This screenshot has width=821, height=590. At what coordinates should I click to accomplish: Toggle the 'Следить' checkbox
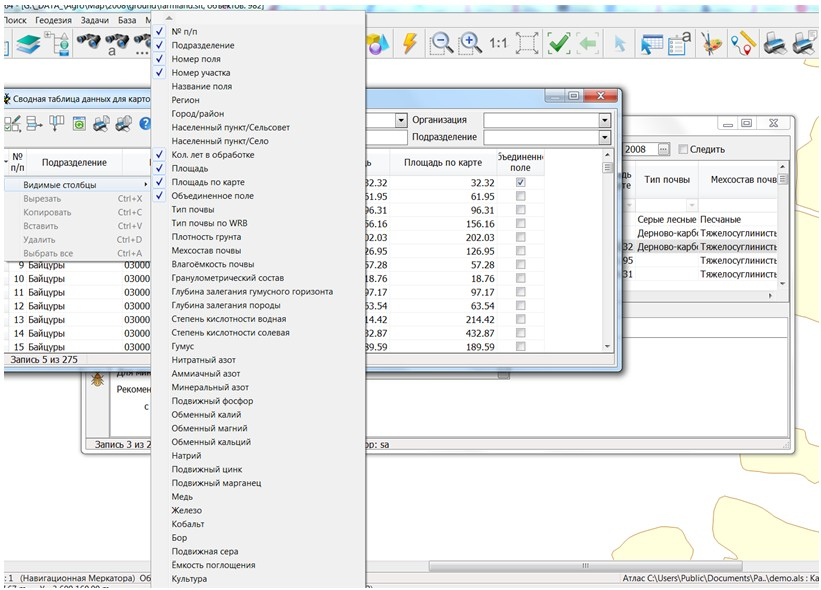pos(684,150)
